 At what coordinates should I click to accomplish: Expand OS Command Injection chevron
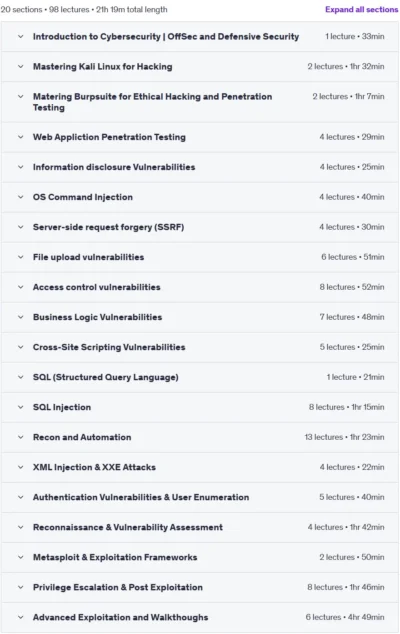coord(21,197)
